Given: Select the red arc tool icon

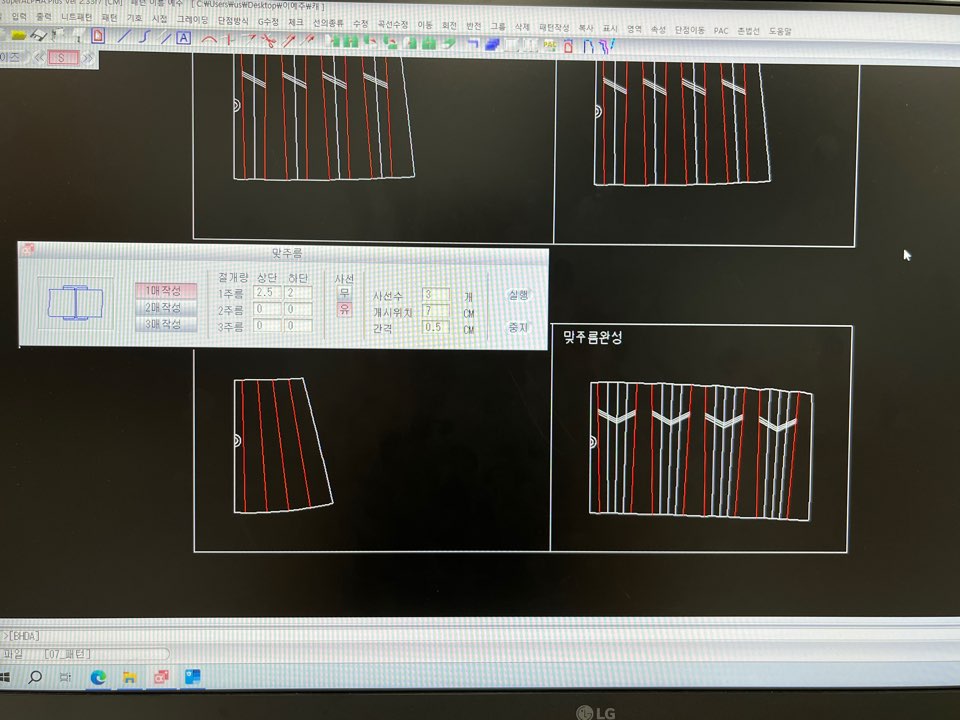Looking at the screenshot, I should 210,39.
